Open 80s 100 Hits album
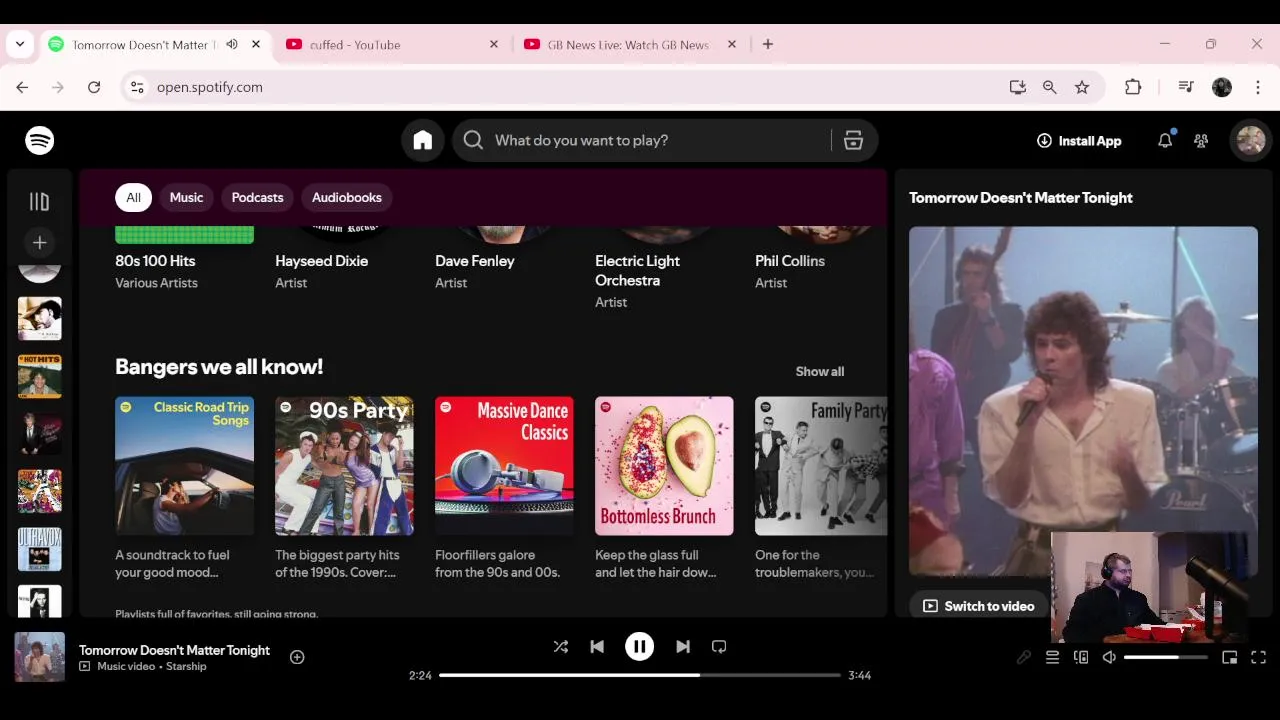The width and height of the screenshot is (1280, 720). coord(155,261)
